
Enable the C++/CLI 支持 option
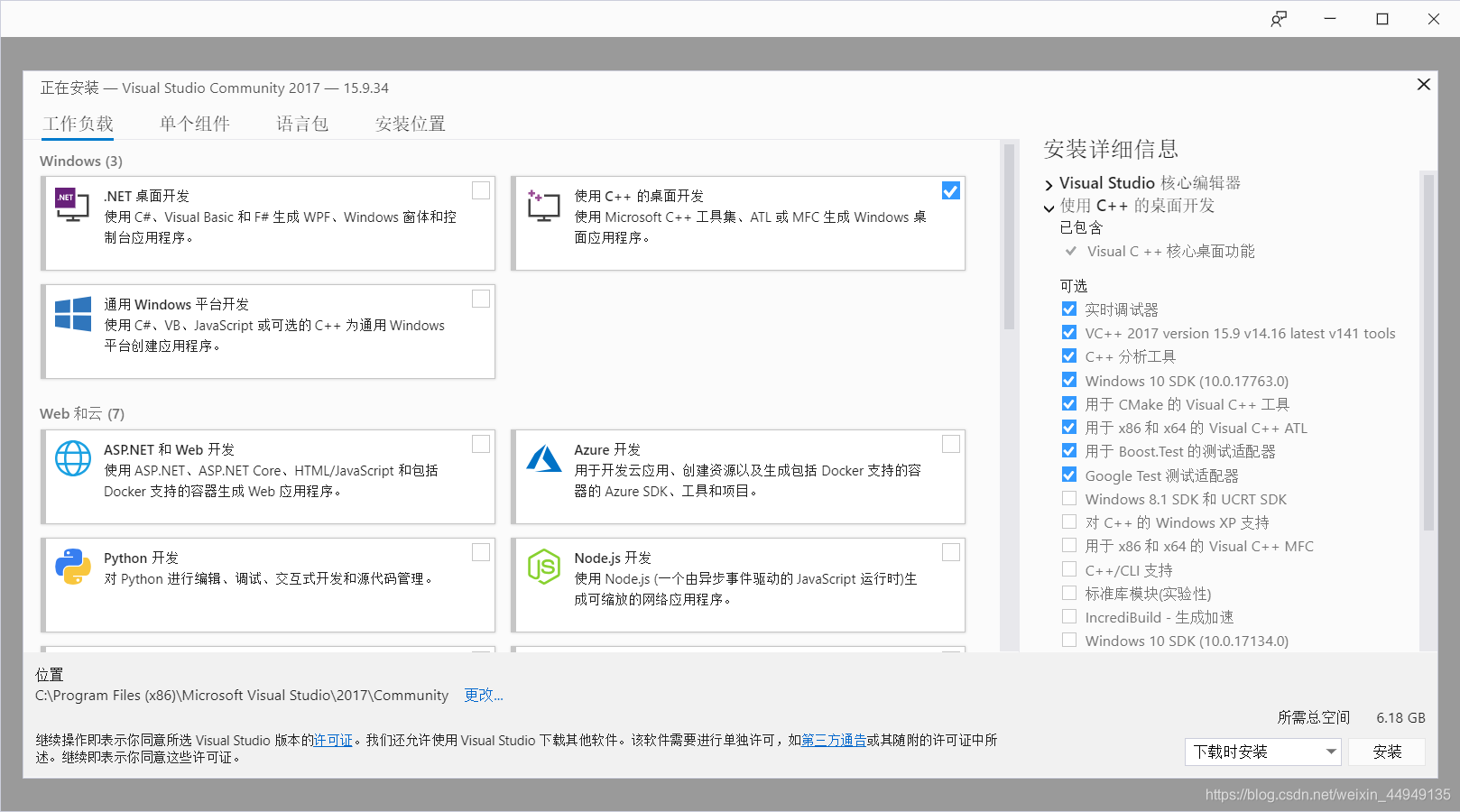tap(1069, 569)
